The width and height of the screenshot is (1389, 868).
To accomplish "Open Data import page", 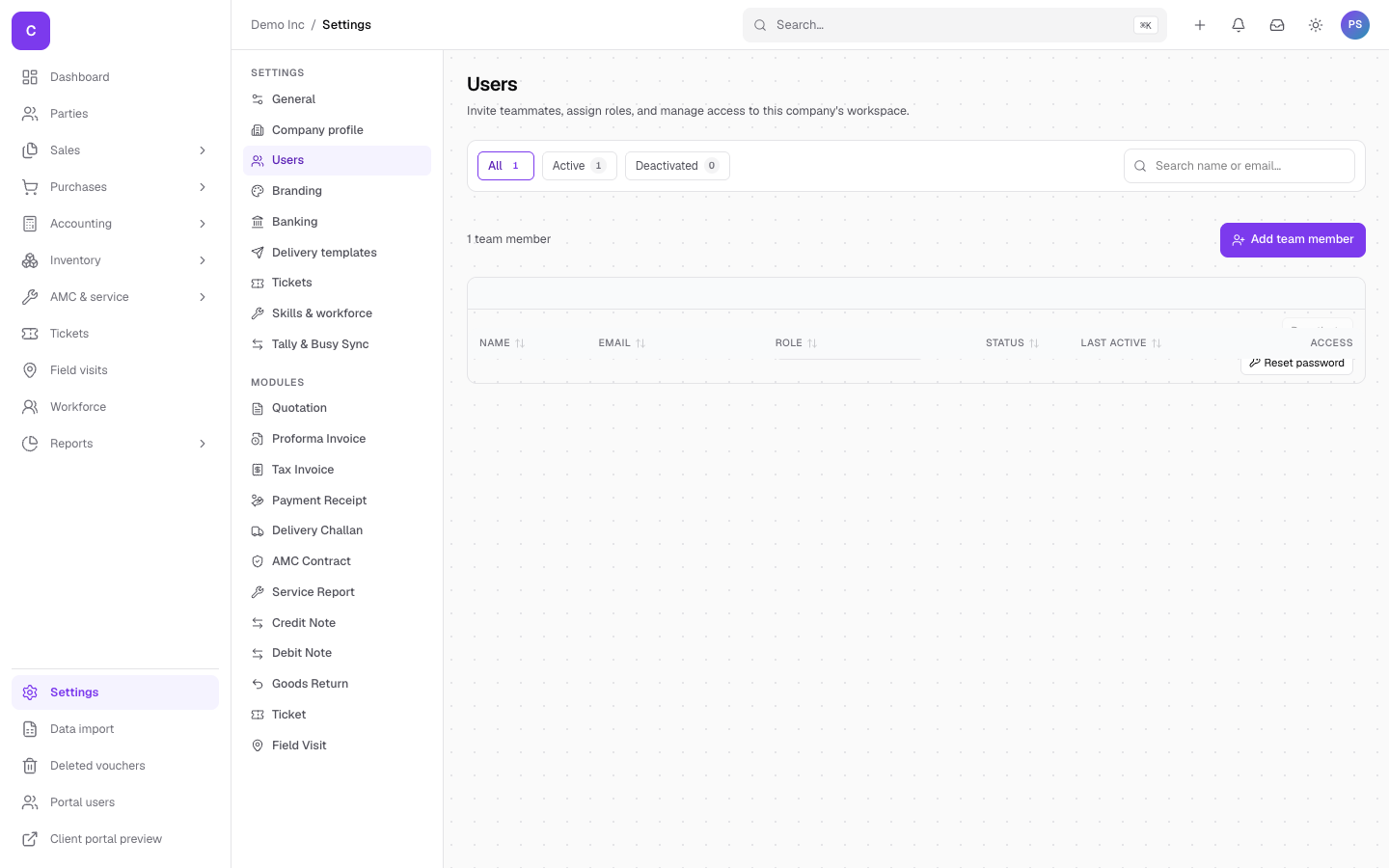I will click(x=115, y=729).
